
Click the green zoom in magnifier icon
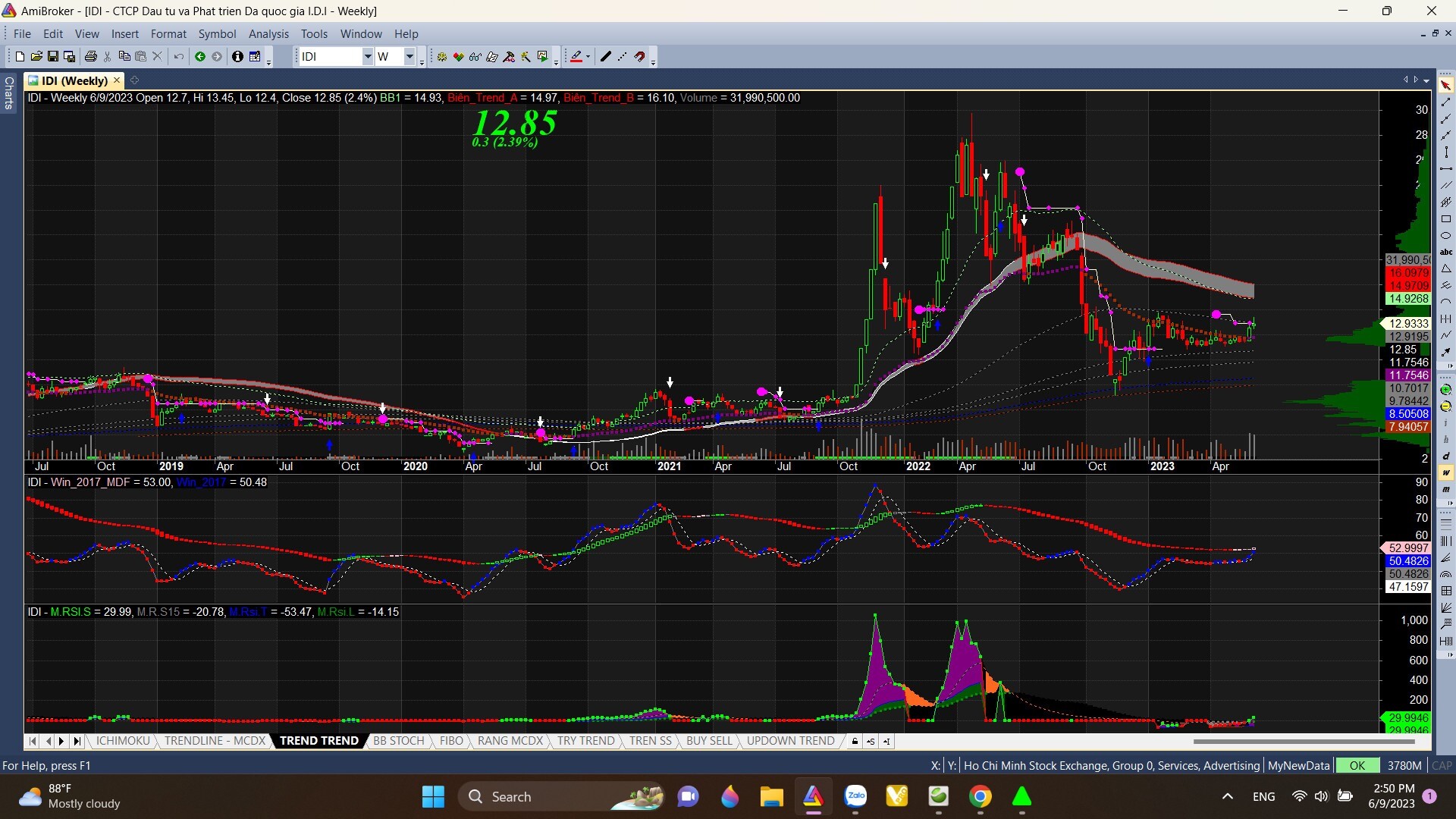coord(1446,390)
